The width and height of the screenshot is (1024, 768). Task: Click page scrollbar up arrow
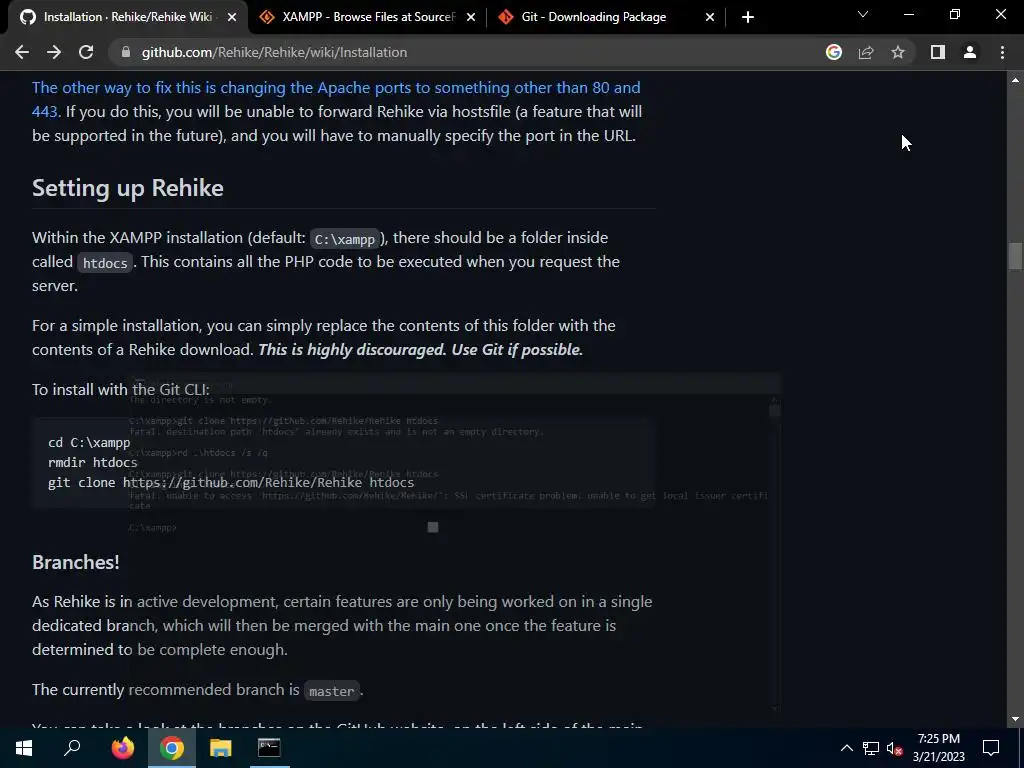(1015, 80)
